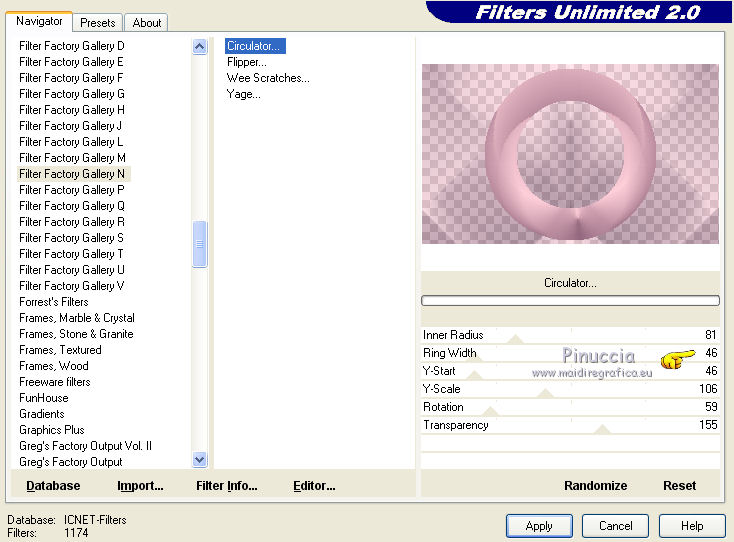This screenshot has width=734, height=542.
Task: Select the Circulator... filter
Action: (x=255, y=46)
